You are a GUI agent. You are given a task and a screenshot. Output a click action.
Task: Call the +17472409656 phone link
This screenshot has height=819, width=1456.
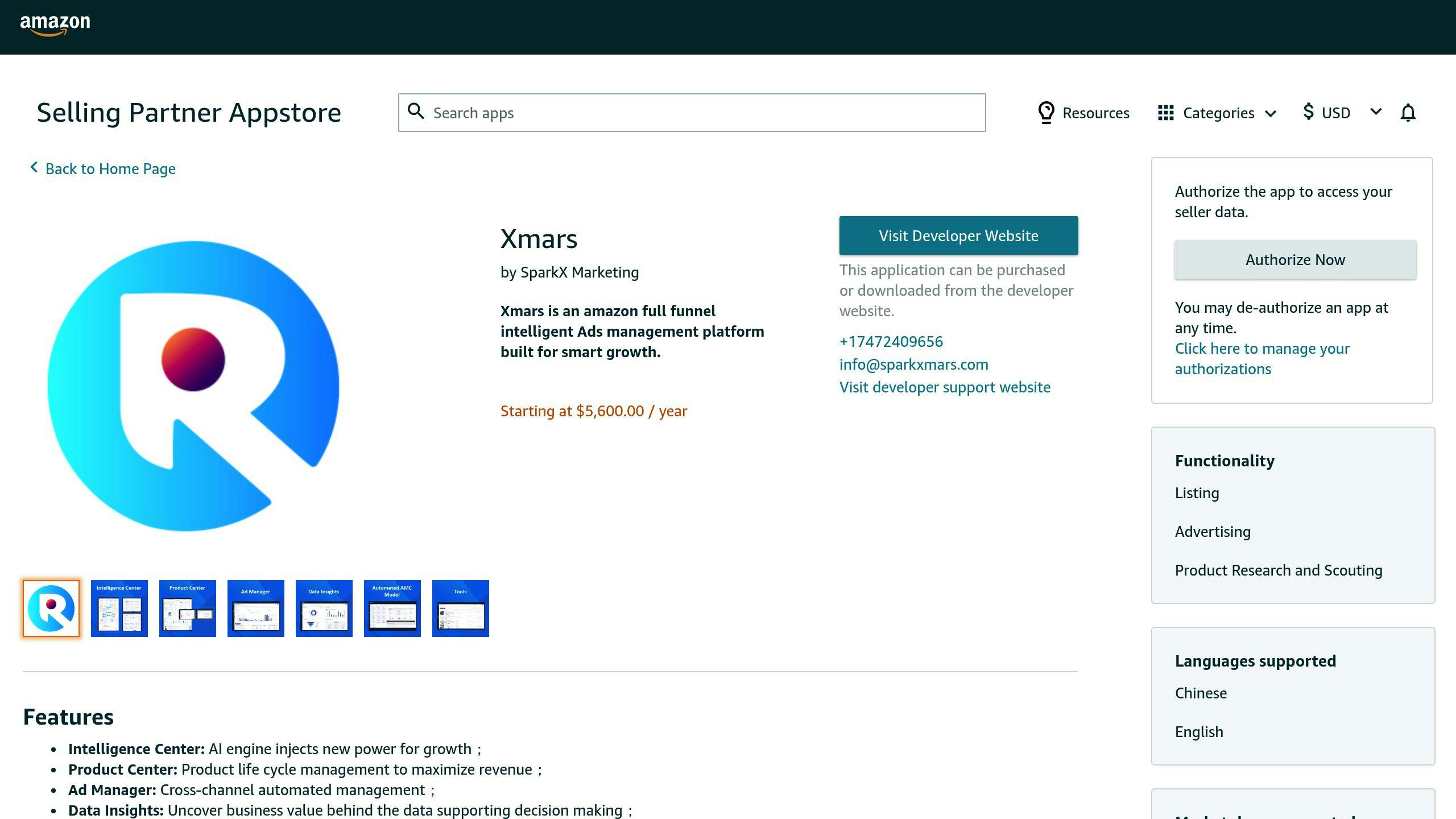[x=891, y=341]
